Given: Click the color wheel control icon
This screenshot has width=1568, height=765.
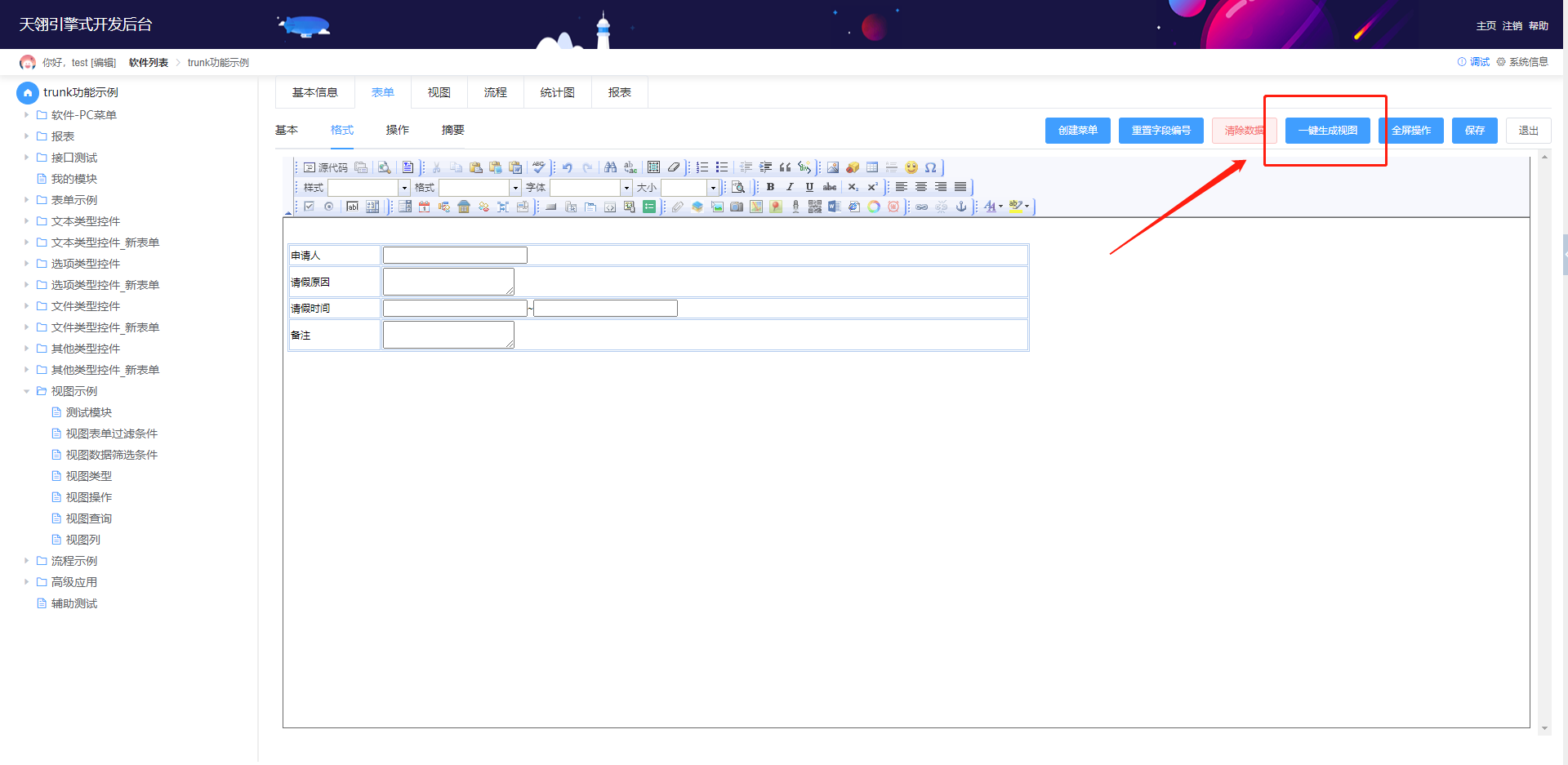Looking at the screenshot, I should point(874,207).
